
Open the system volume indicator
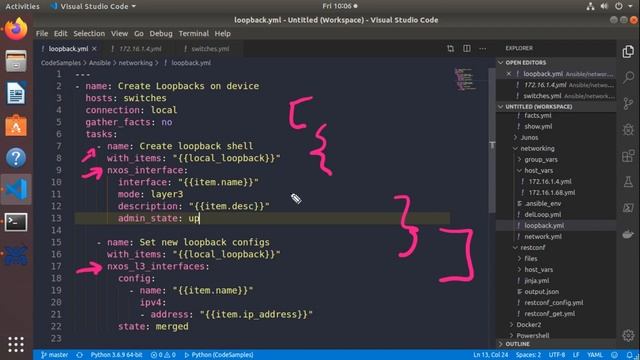point(604,6)
